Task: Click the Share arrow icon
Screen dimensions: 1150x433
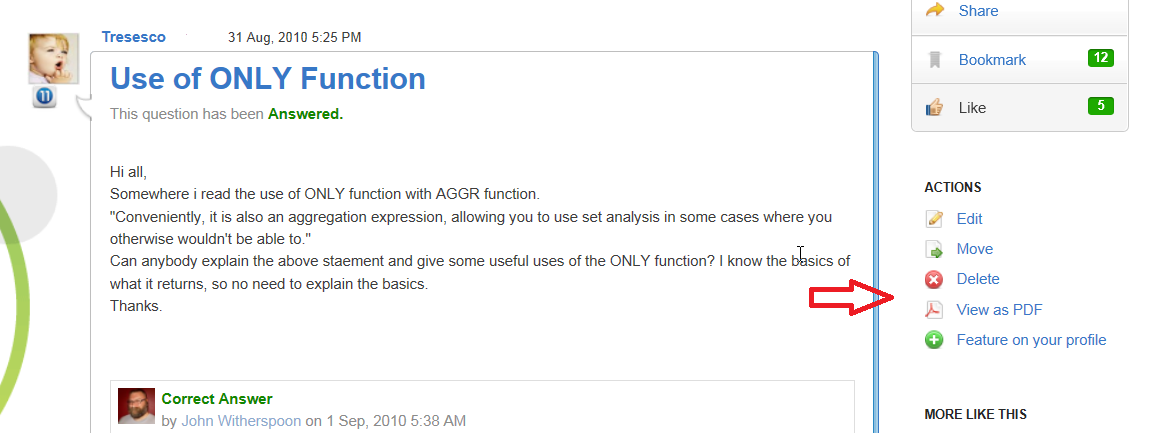Action: tap(935, 10)
